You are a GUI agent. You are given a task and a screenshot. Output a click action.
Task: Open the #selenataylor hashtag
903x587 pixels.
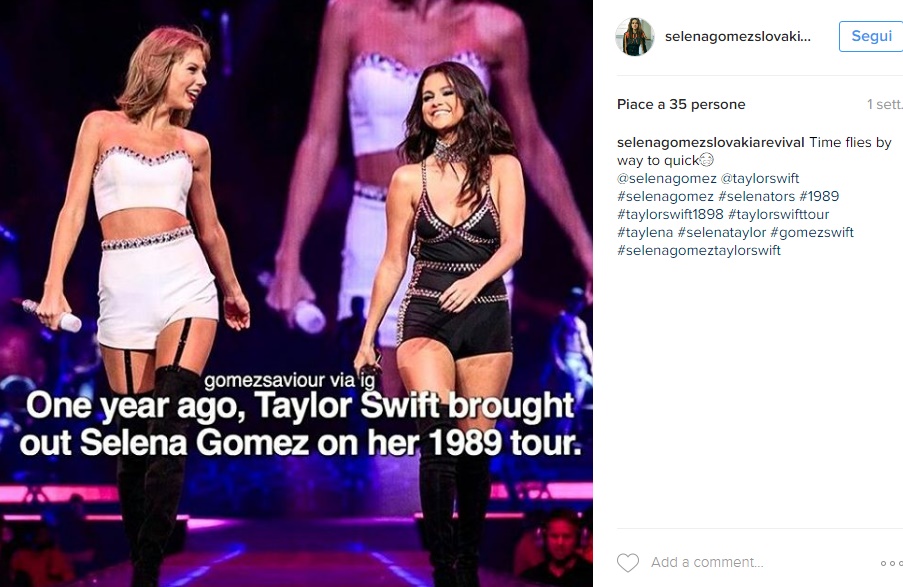pos(722,232)
